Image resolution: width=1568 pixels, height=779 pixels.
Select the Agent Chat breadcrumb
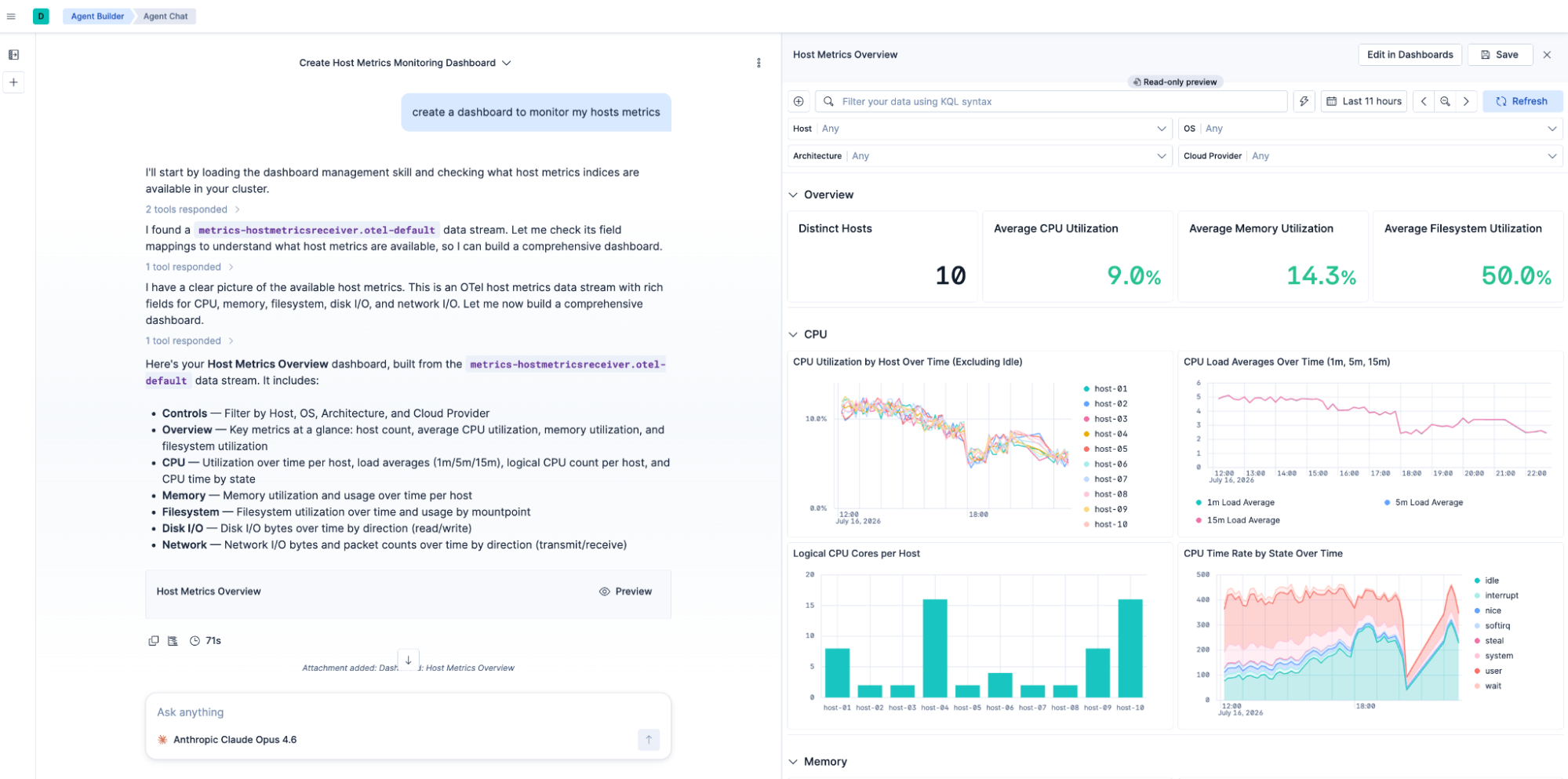tap(166, 16)
